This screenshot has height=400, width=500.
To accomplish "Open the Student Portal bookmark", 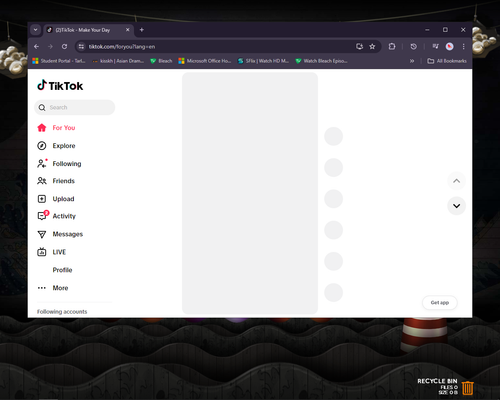I will point(59,61).
